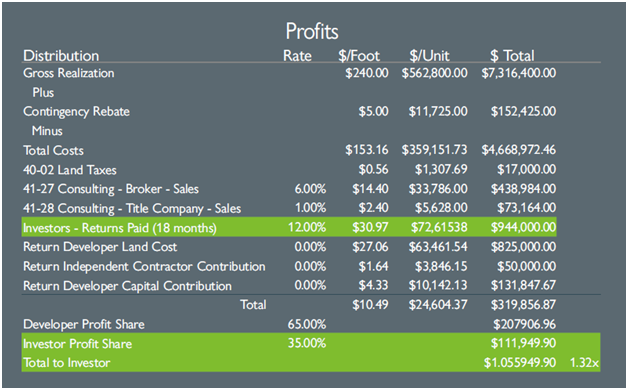Click Return Developer Land Cost label
The image size is (628, 390).
pos(100,247)
